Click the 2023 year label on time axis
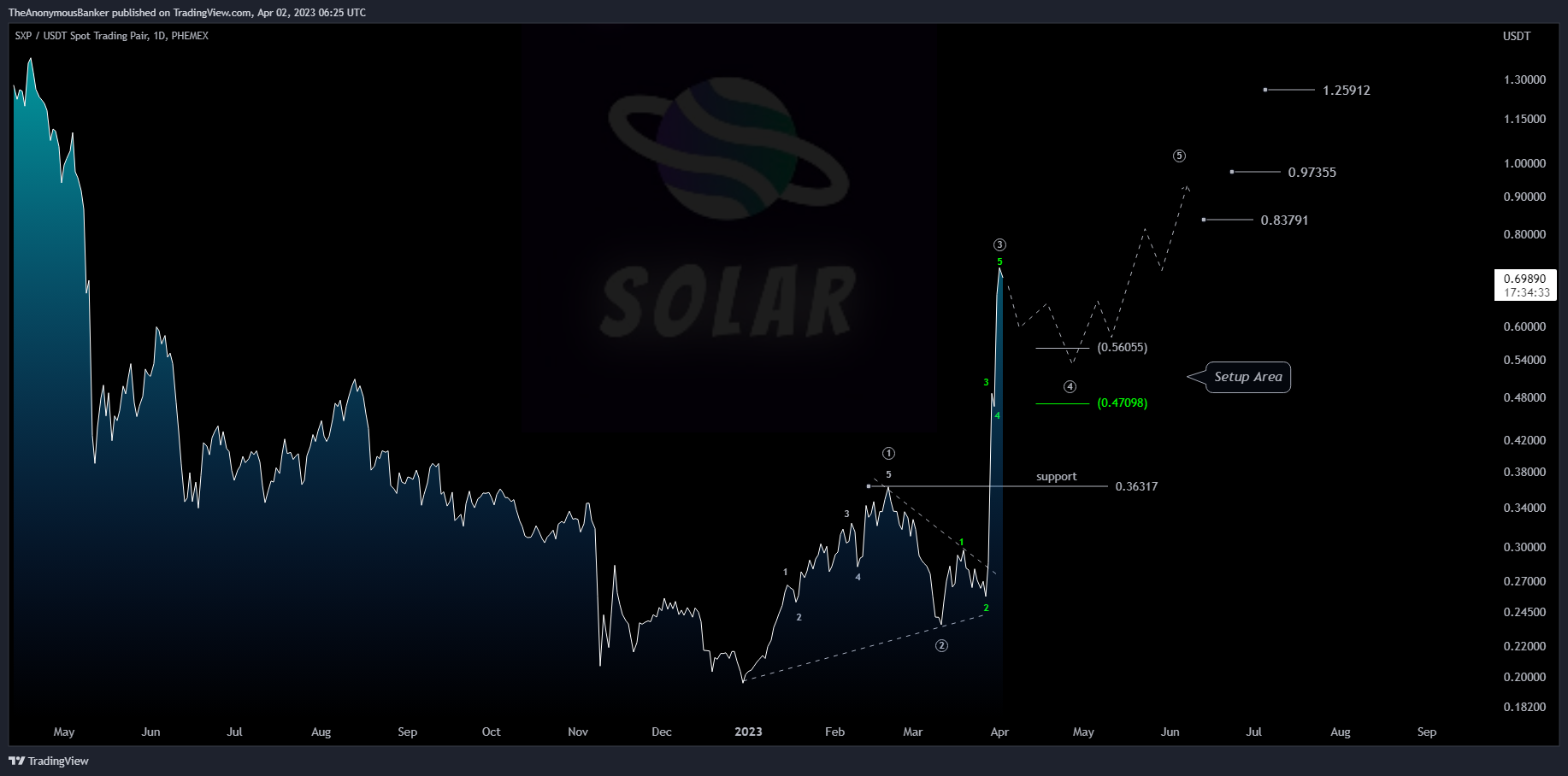 (x=748, y=732)
